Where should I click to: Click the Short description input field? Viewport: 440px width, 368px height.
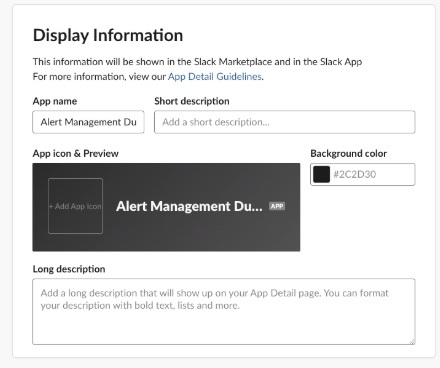click(285, 122)
